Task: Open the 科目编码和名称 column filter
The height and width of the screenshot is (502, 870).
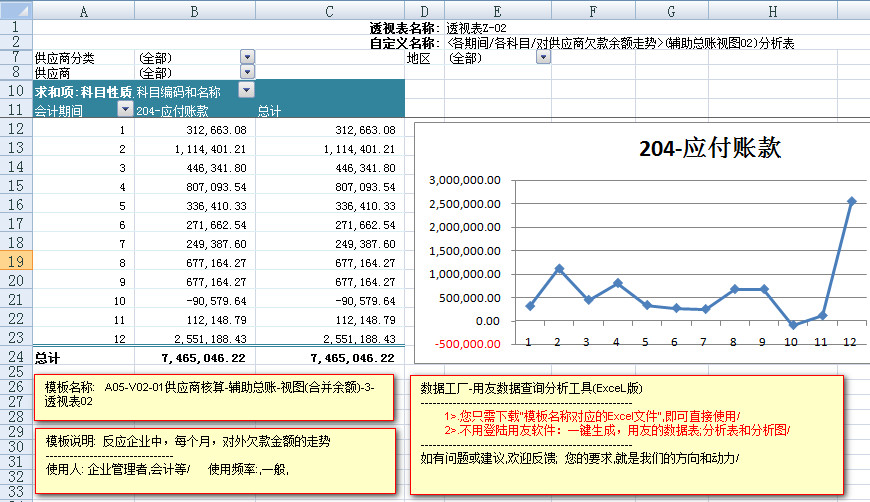Action: 246,91
